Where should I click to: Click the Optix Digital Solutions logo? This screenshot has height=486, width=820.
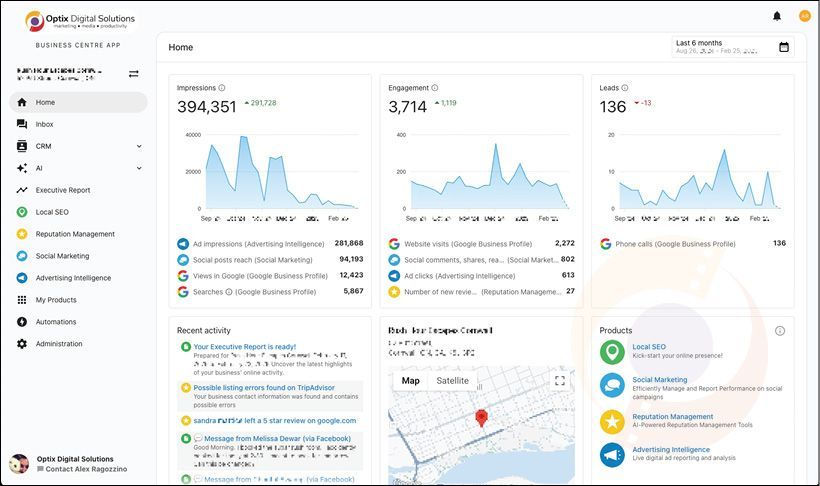point(80,21)
